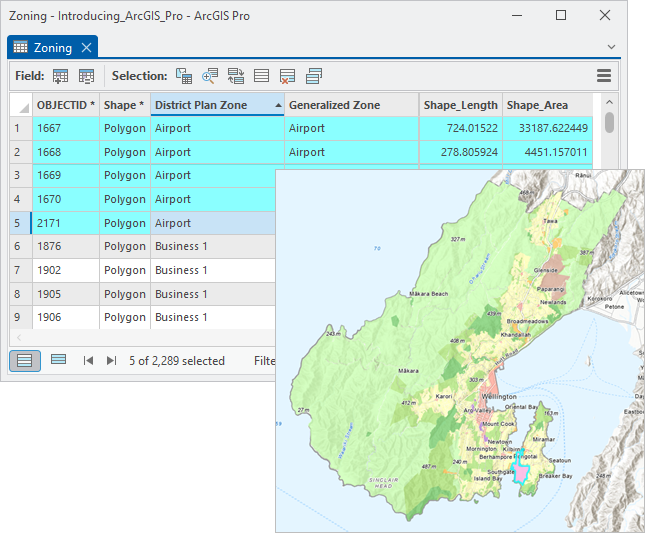Screen dimensions: 645x533
Task: Toggle Show Selected Records view
Action: pos(58,360)
